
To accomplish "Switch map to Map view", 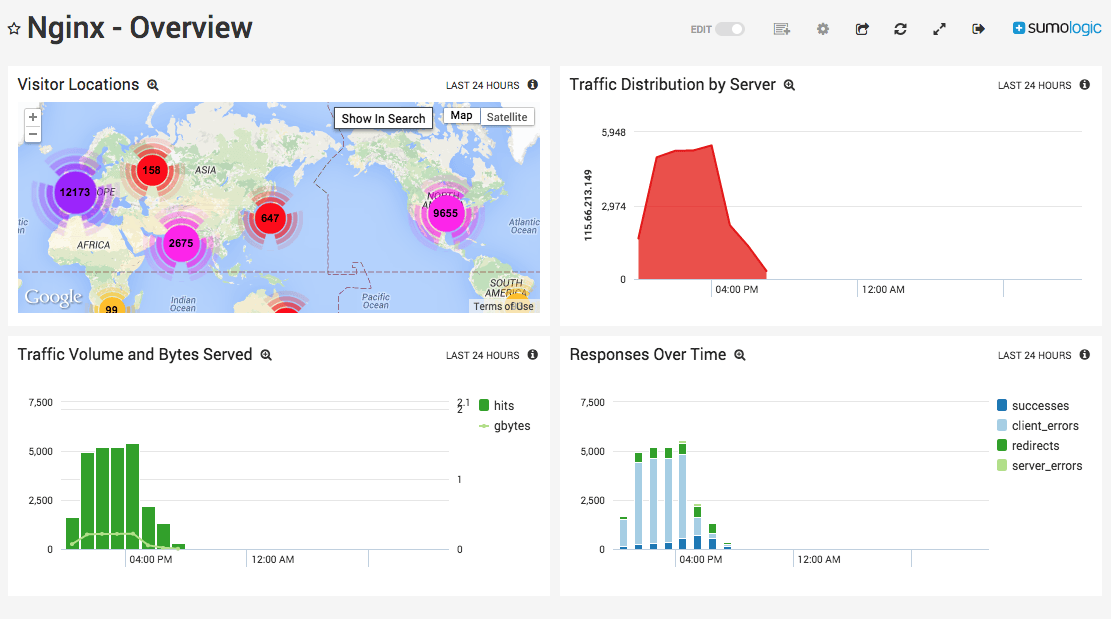I will point(461,116).
